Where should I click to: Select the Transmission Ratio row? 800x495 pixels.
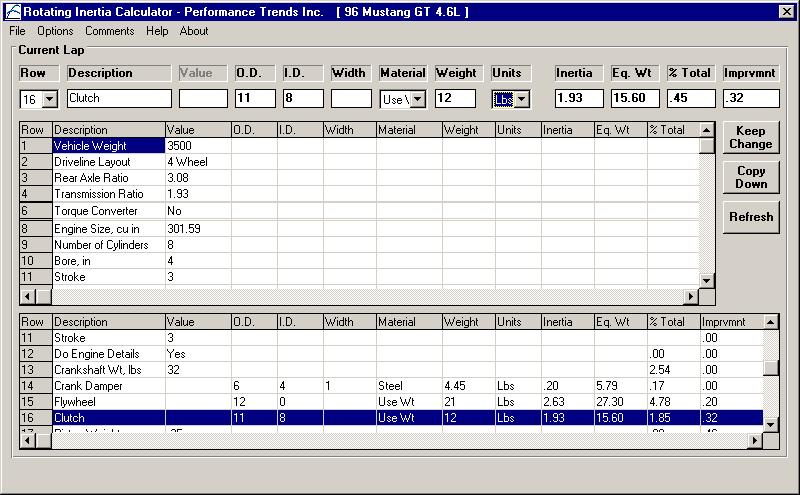tap(359, 194)
